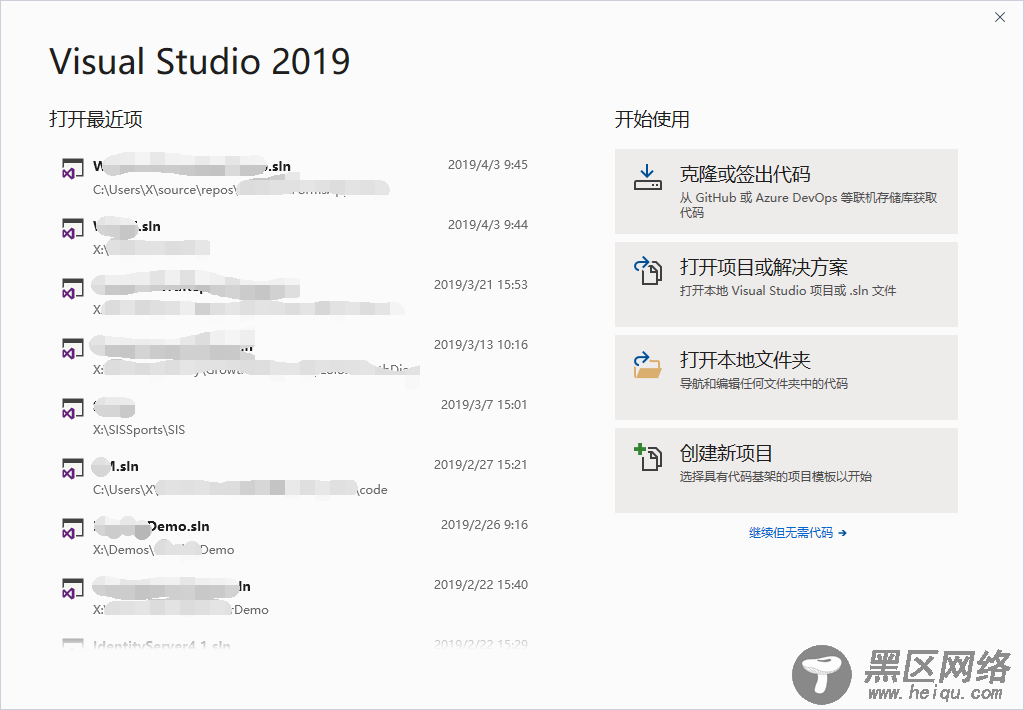The height and width of the screenshot is (710, 1024).
Task: Click the X:\SISSports\SIS path text
Action: coord(139,430)
